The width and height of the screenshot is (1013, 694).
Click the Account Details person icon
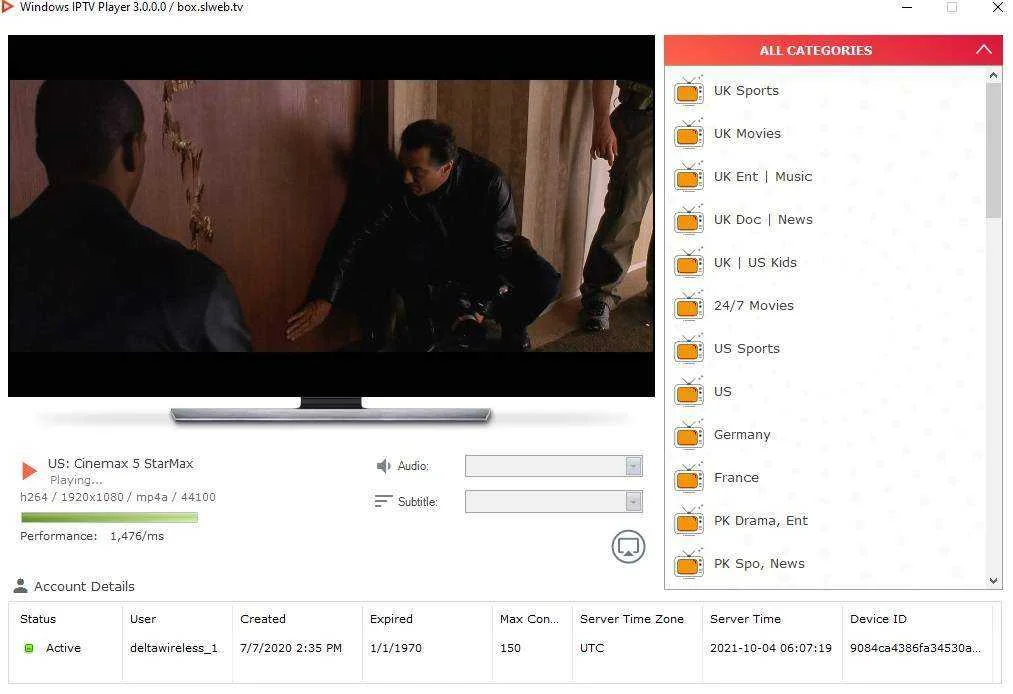click(x=21, y=586)
